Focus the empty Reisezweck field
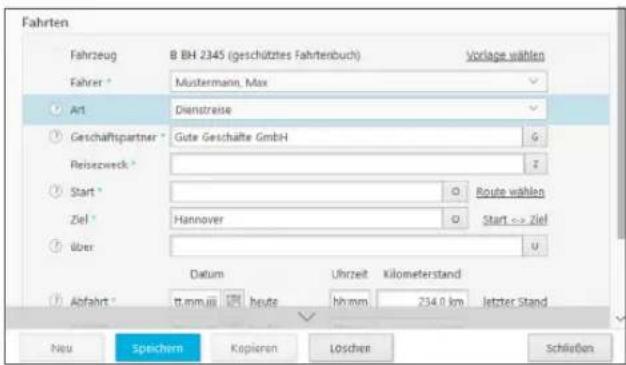 (x=347, y=164)
